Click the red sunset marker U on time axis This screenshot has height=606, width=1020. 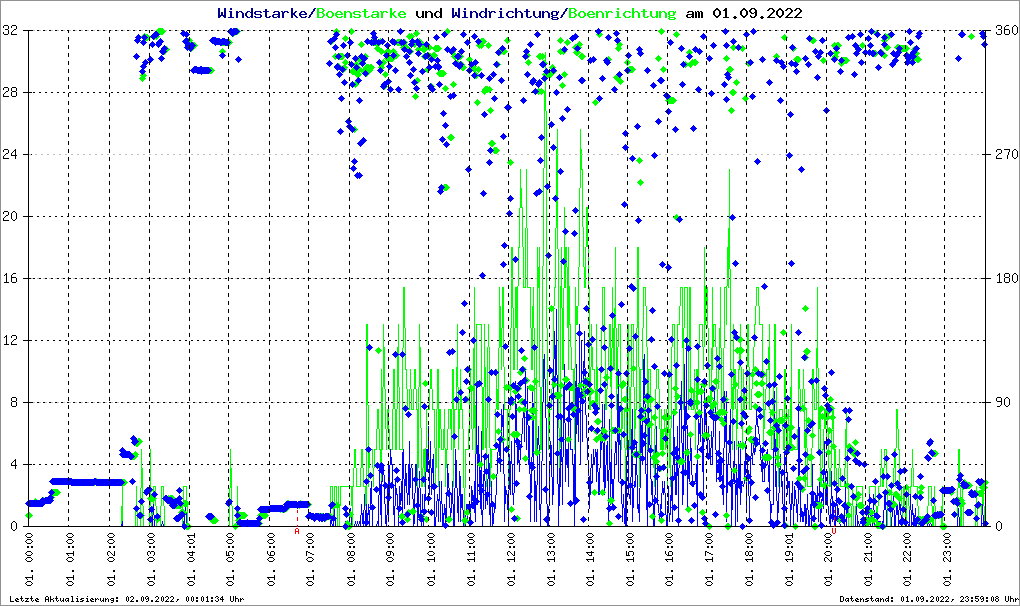[833, 531]
